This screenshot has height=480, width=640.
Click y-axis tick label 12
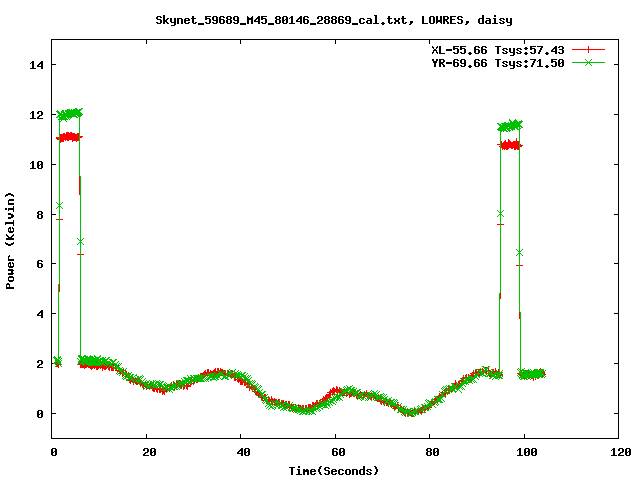pos(36,115)
